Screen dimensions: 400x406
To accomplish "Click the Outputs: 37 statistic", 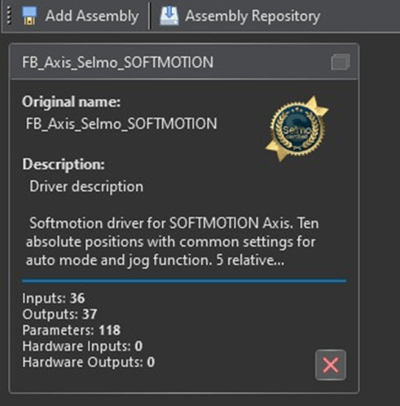I will (60, 314).
